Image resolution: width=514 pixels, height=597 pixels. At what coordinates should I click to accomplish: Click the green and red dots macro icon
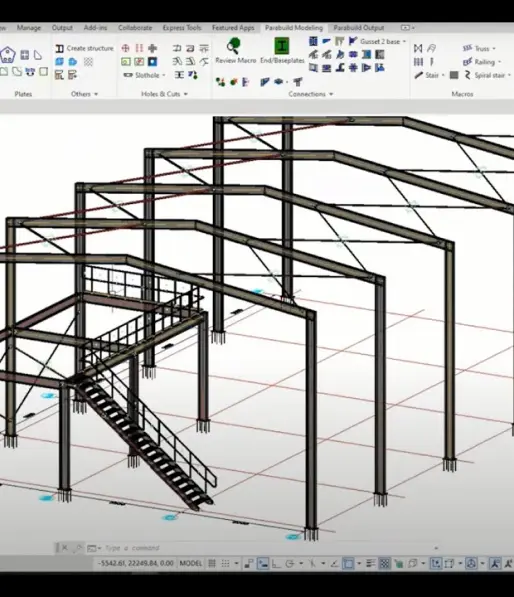[220, 82]
